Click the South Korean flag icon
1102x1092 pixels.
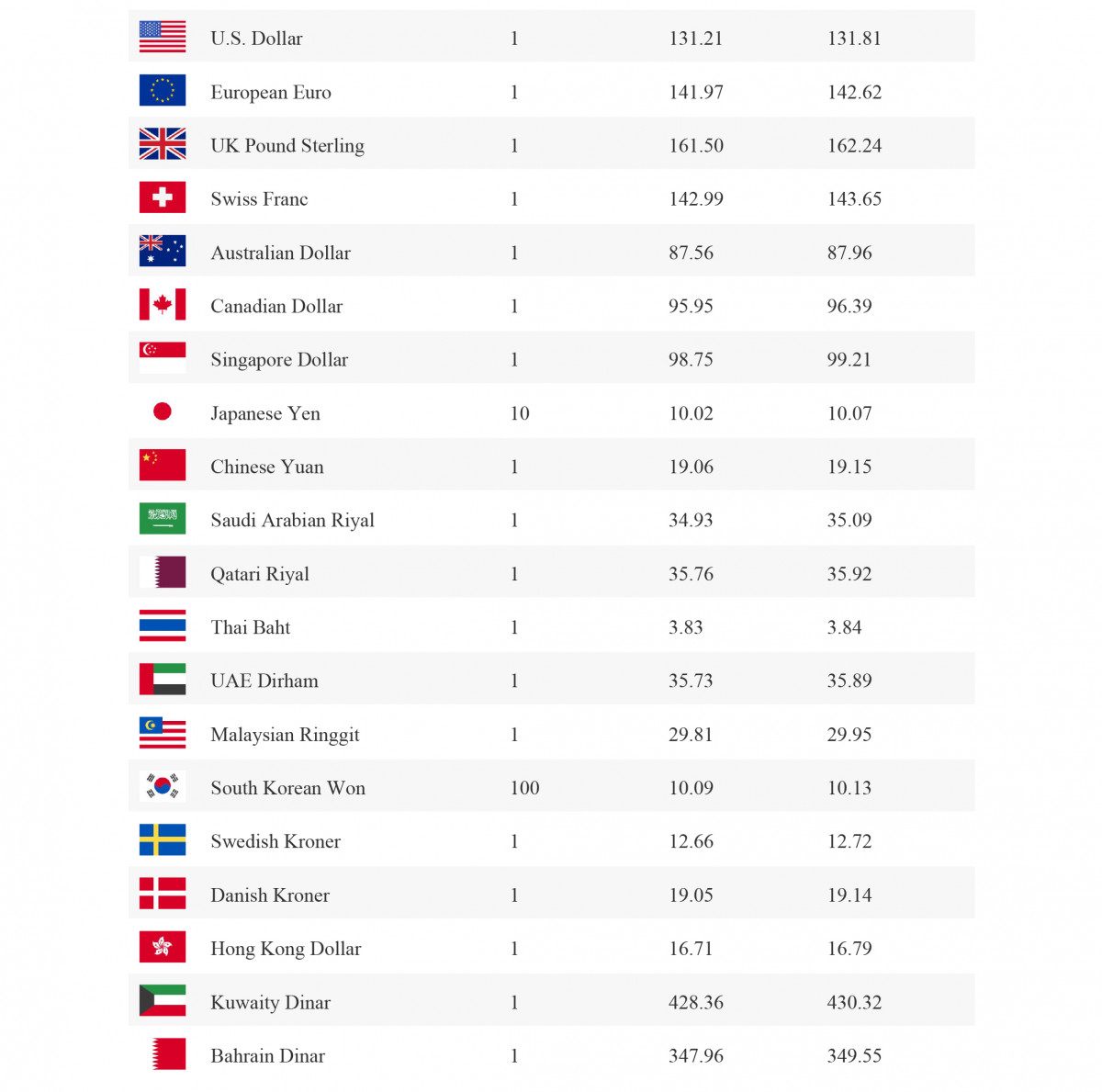point(163,786)
